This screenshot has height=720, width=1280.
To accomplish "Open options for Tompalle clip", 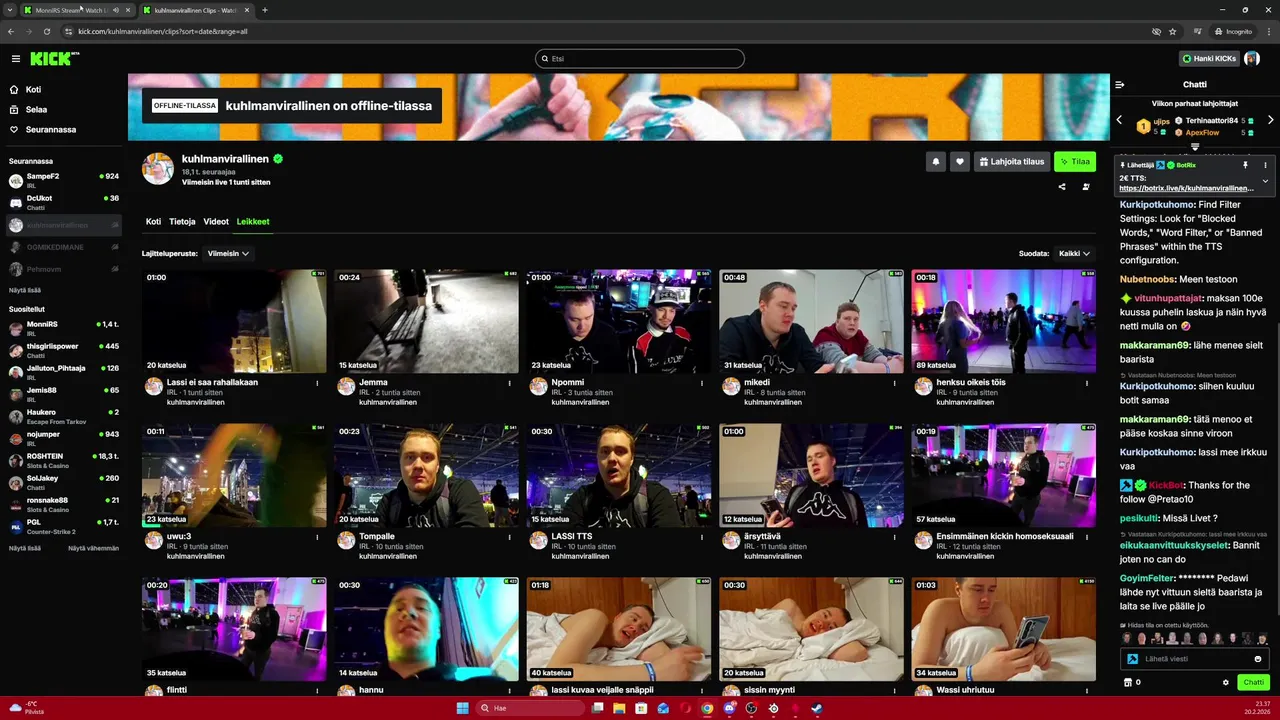I will pos(510,537).
